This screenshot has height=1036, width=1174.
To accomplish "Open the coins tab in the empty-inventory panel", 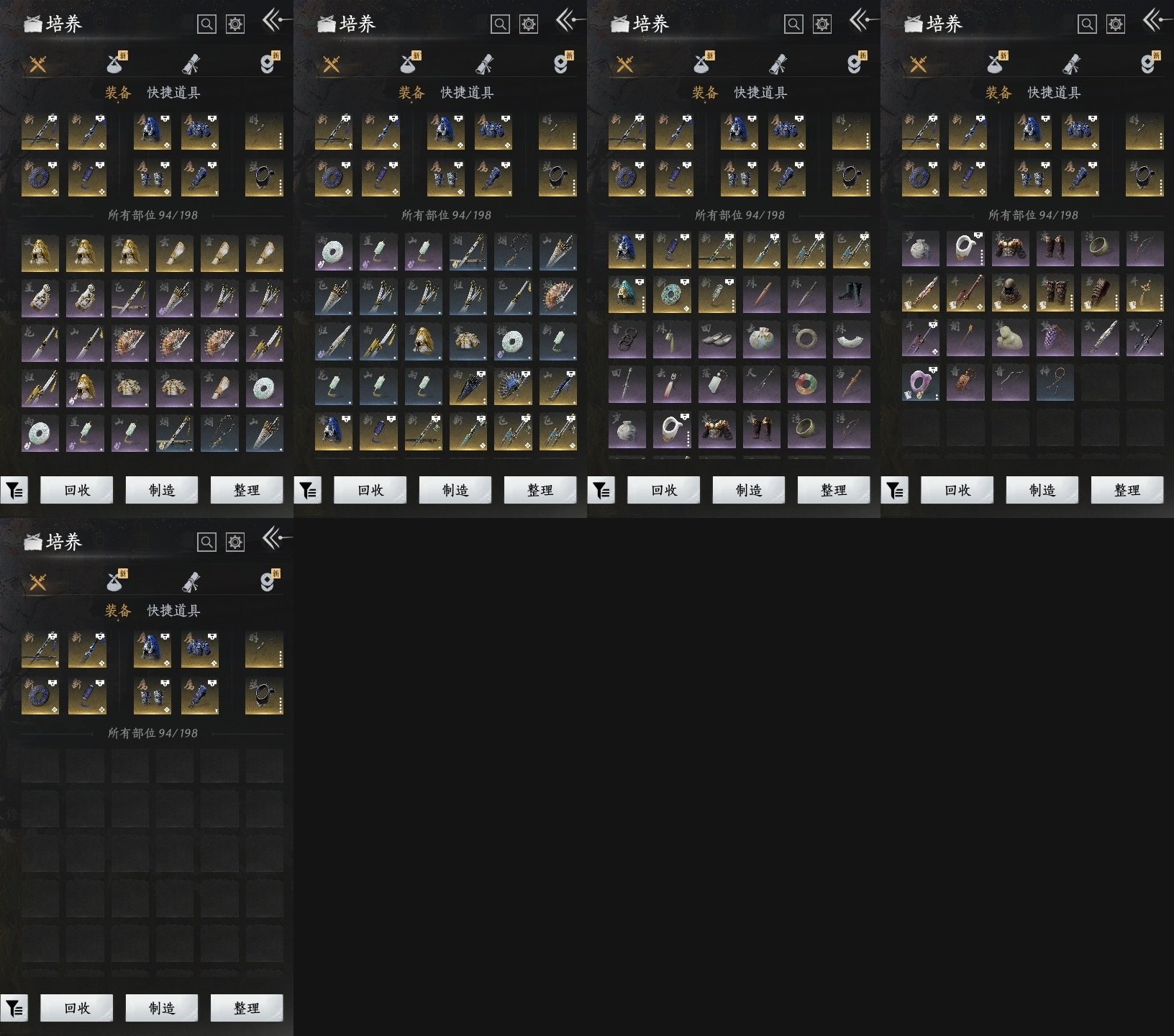I will coord(268,582).
